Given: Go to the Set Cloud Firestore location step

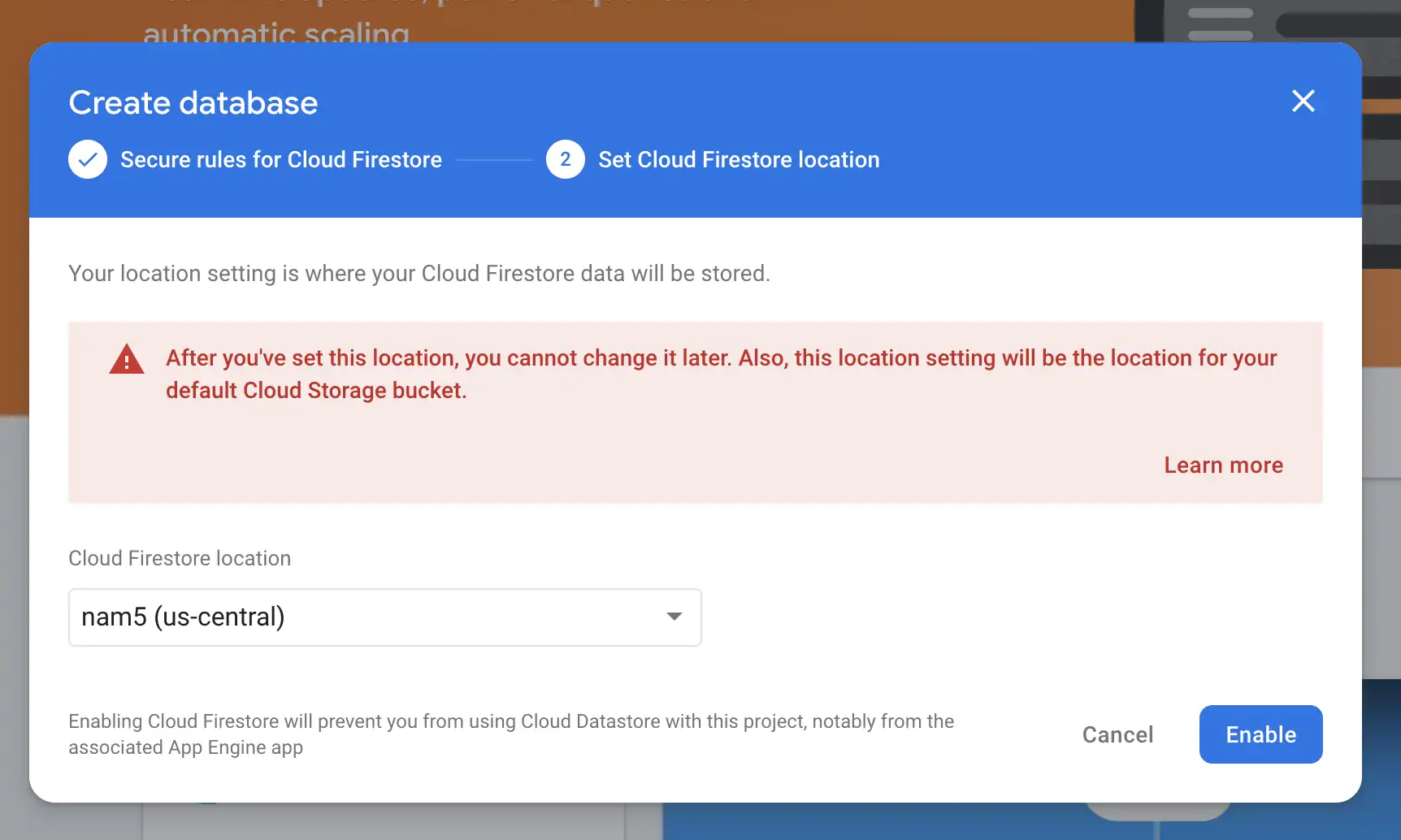Looking at the screenshot, I should tap(738, 159).
